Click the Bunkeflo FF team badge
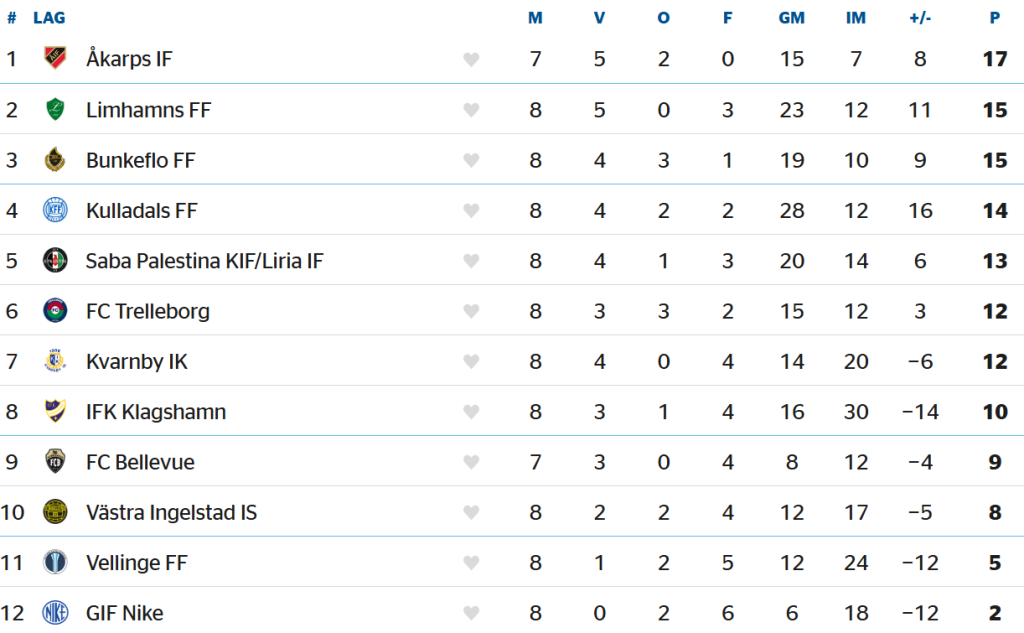This screenshot has height=633, width=1024. pyautogui.click(x=55, y=160)
